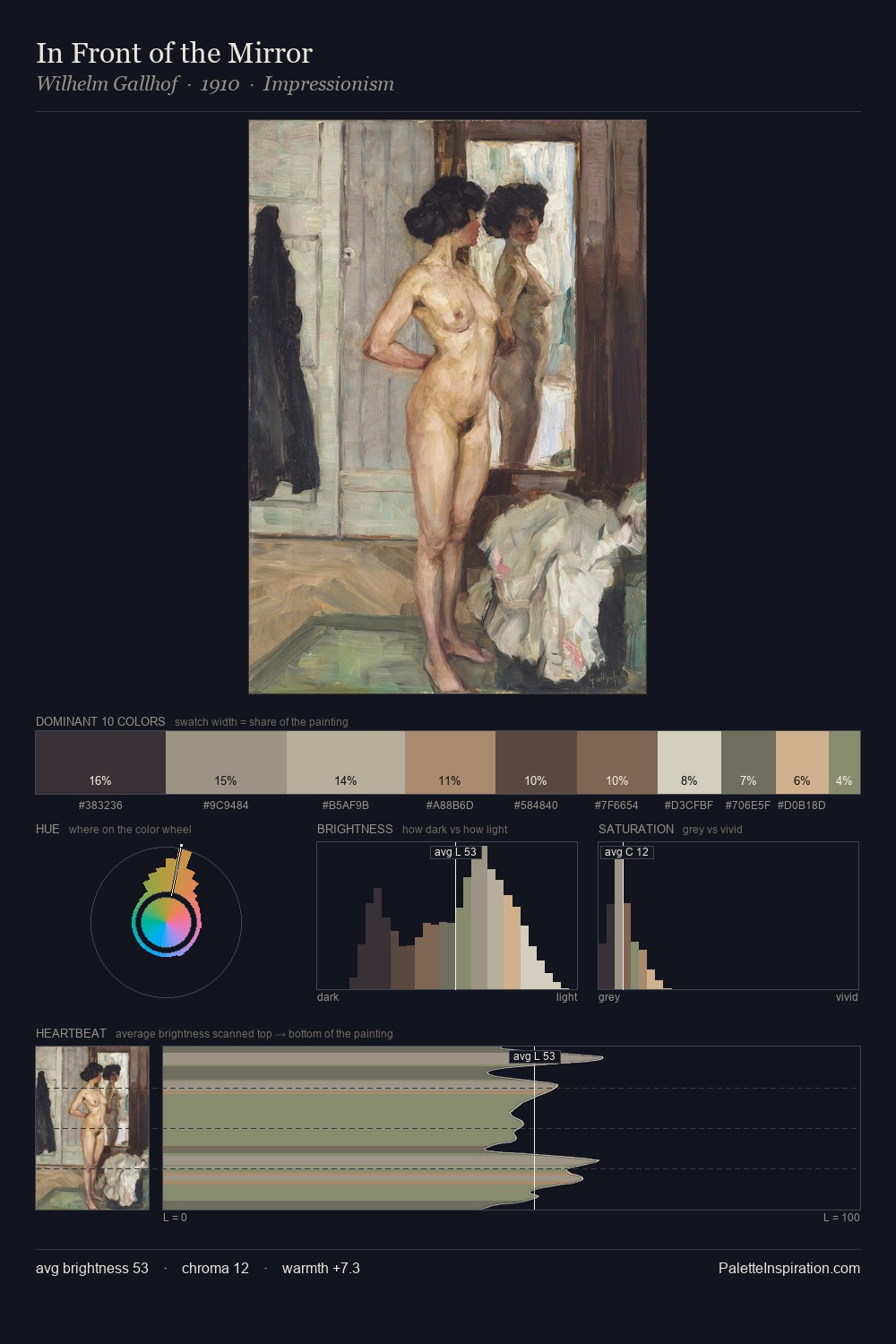Open the main painting image
Image resolution: width=896 pixels, height=1344 pixels.
coord(447,407)
